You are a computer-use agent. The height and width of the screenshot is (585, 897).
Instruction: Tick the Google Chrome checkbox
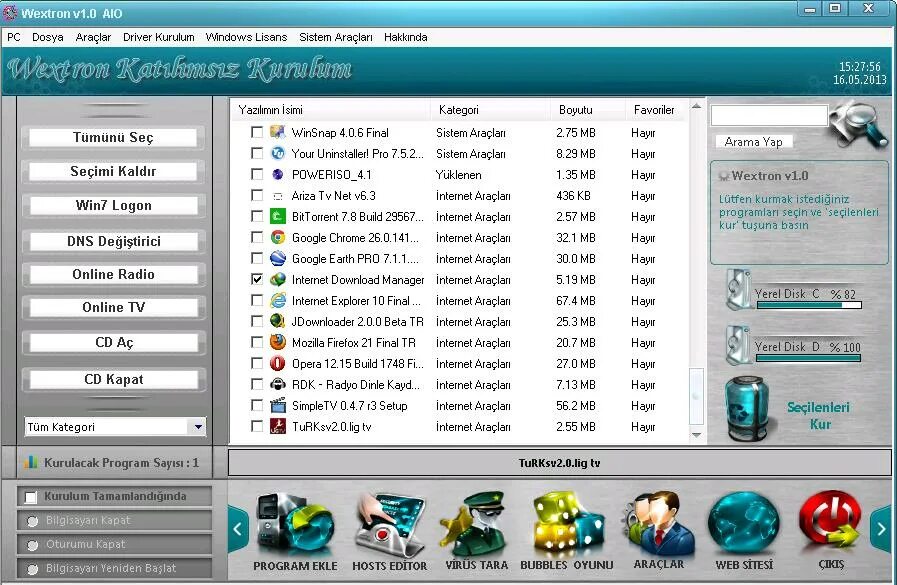[x=257, y=237]
